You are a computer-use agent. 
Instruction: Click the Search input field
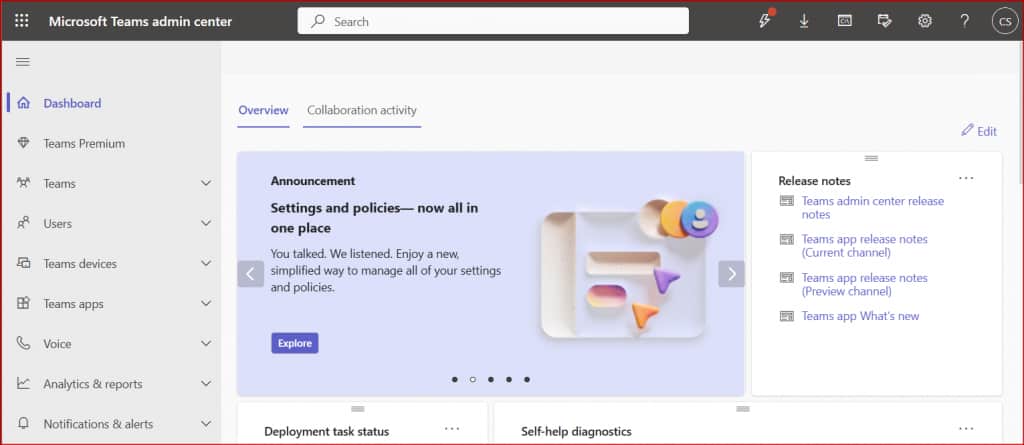pos(493,21)
